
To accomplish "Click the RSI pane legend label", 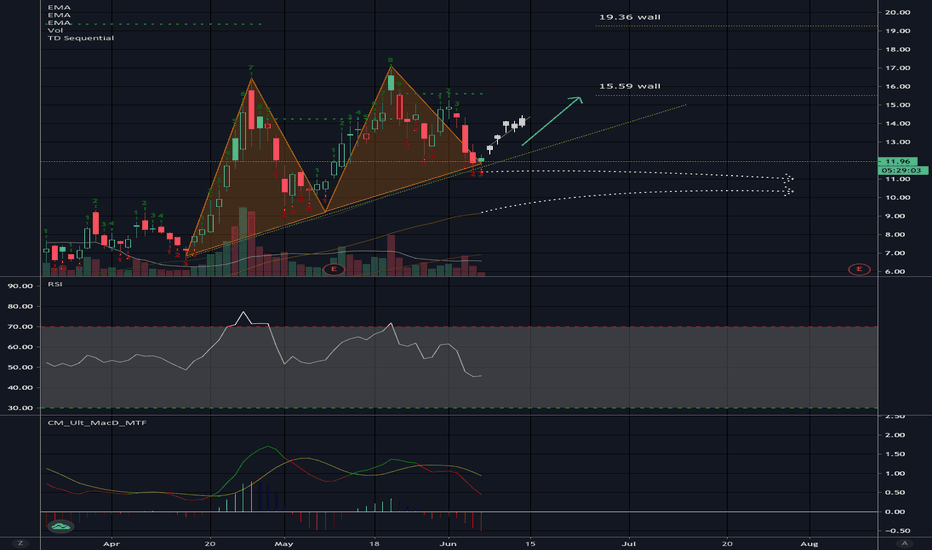I will tap(55, 284).
